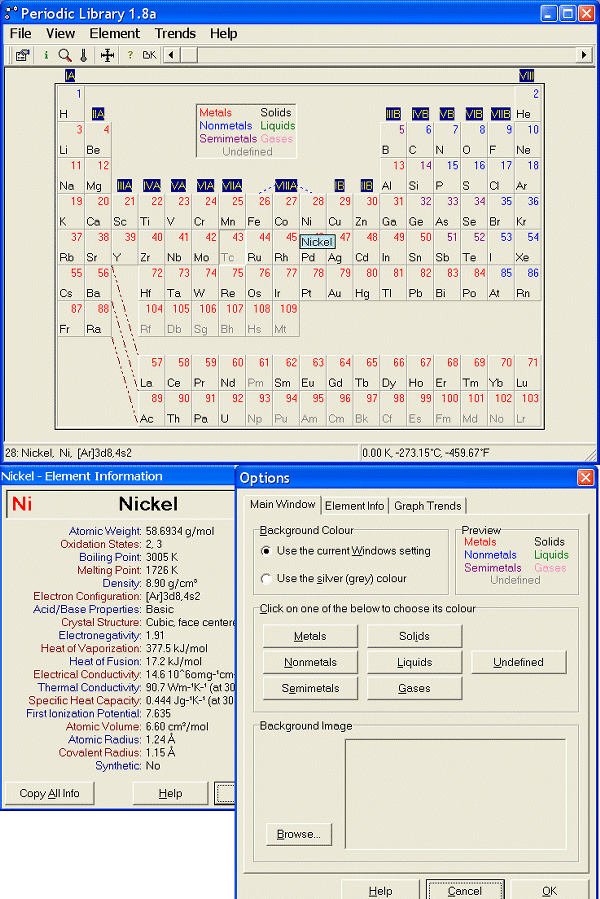Open the options properties toolbar icon

tap(22, 55)
